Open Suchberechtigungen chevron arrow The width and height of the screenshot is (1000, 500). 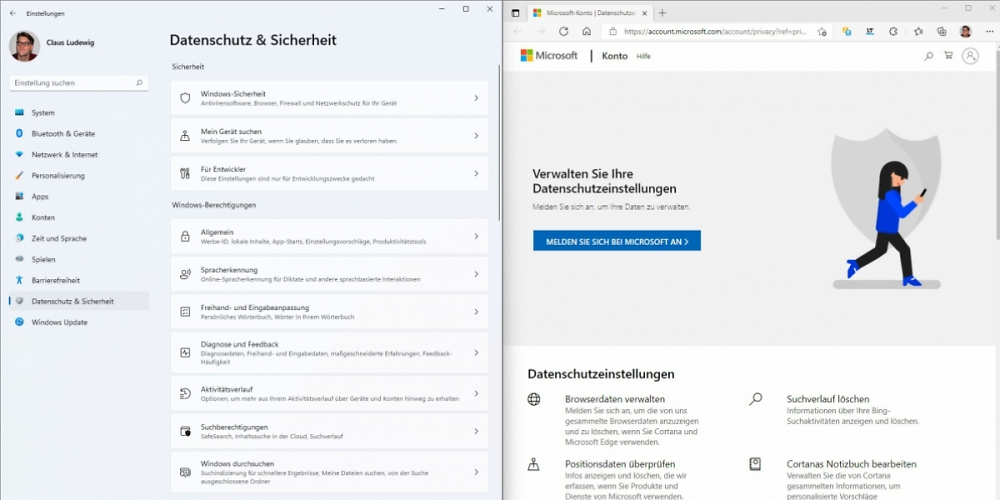click(476, 431)
